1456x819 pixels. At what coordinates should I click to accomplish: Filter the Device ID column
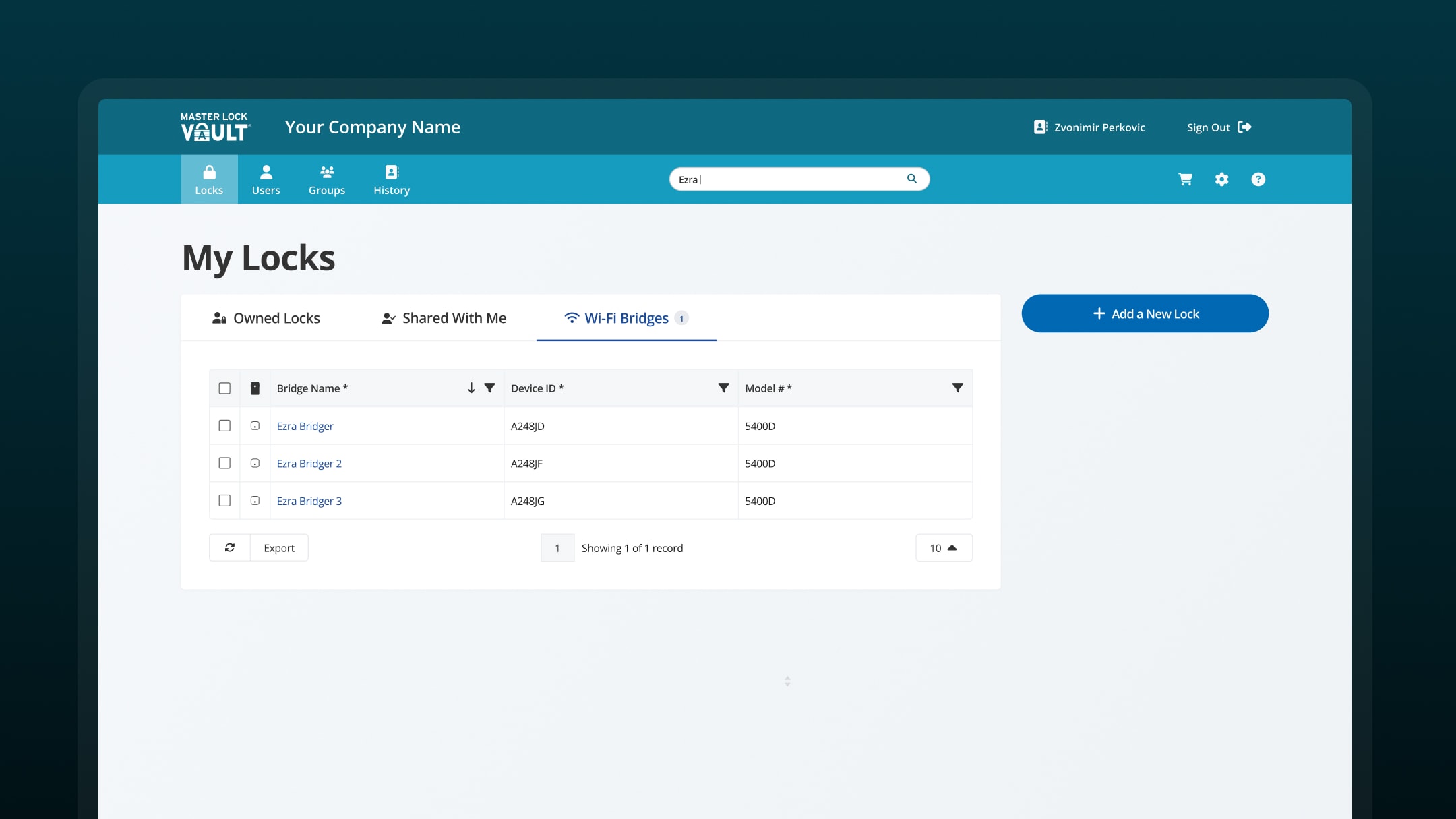(x=723, y=388)
